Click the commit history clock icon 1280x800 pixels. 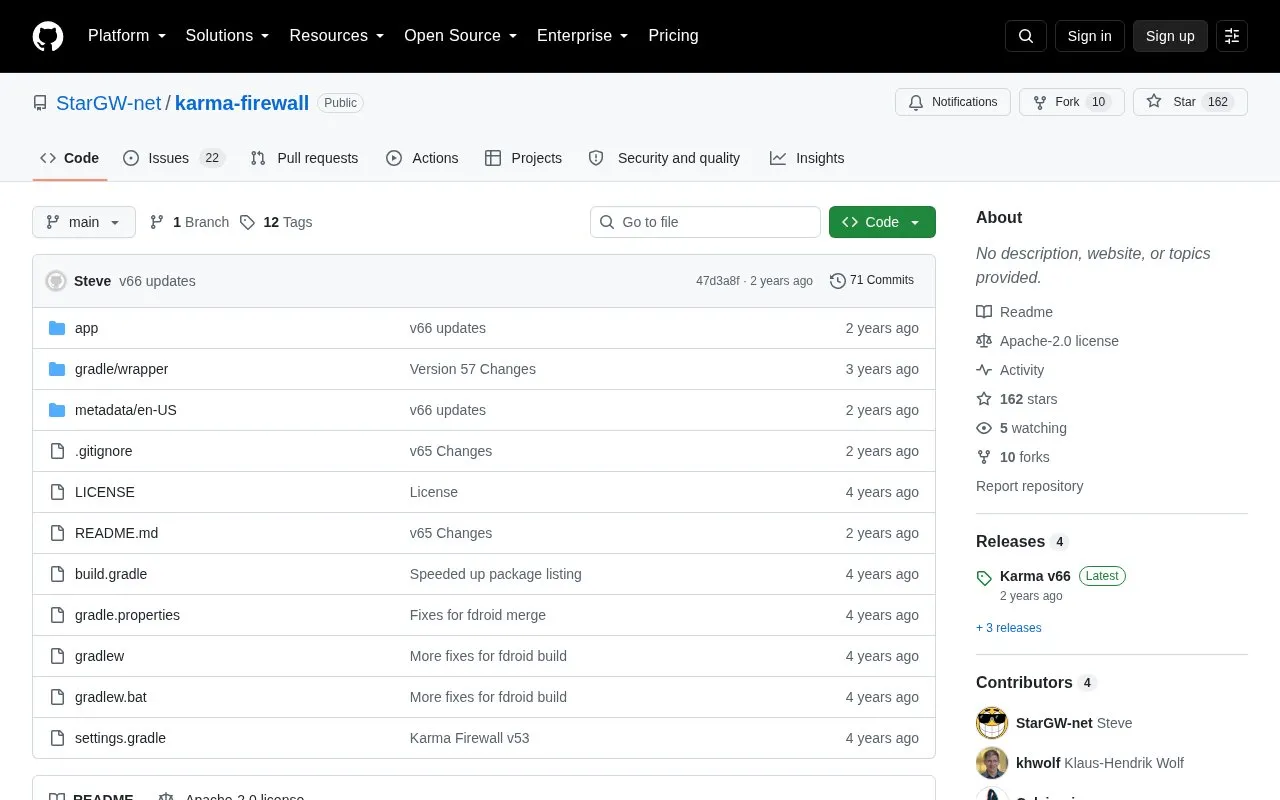838,281
